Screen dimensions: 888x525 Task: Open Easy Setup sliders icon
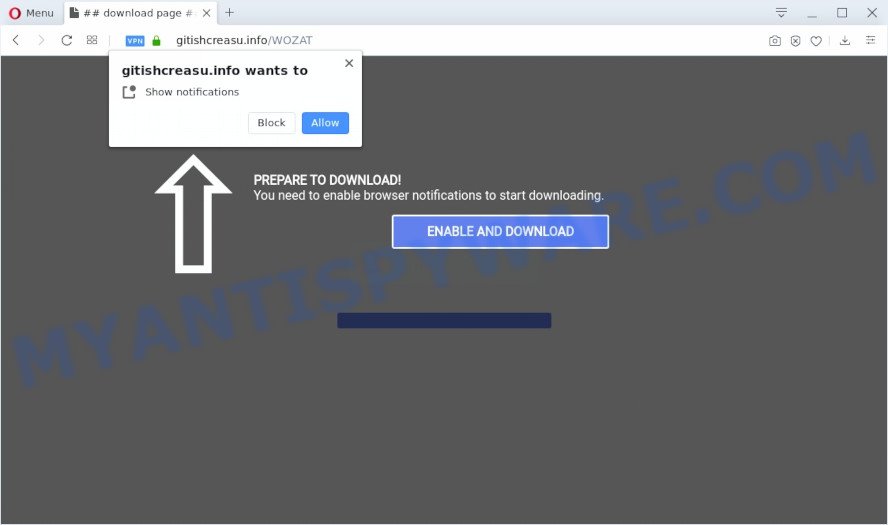pos(870,40)
